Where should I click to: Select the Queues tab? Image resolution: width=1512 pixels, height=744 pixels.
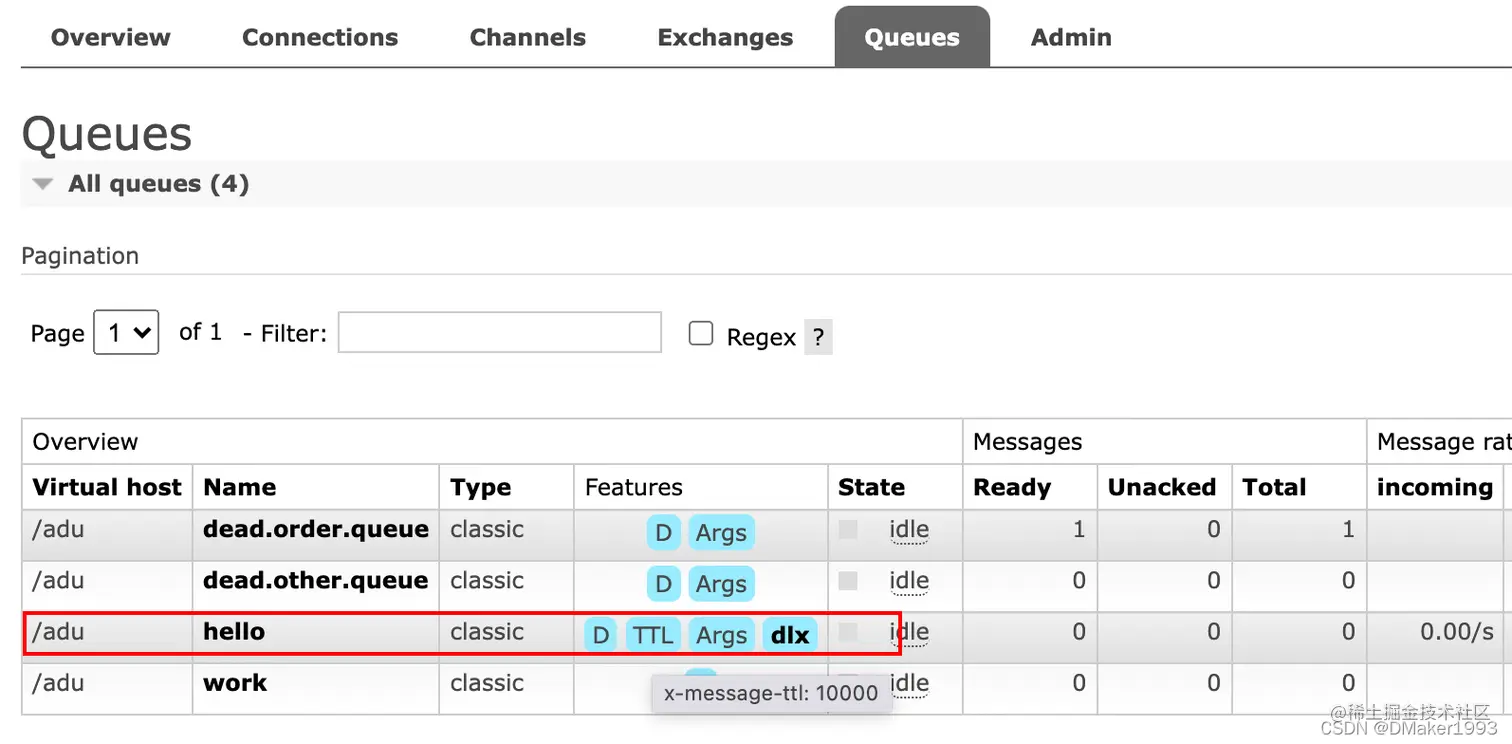(912, 38)
